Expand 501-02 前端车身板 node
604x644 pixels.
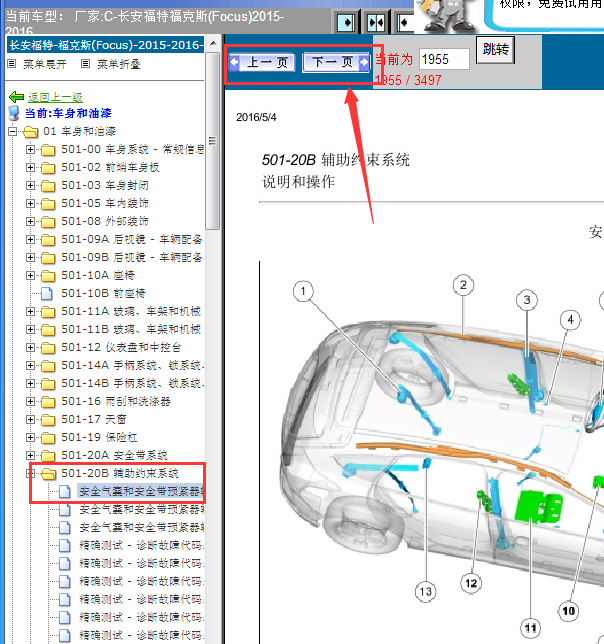coord(30,168)
